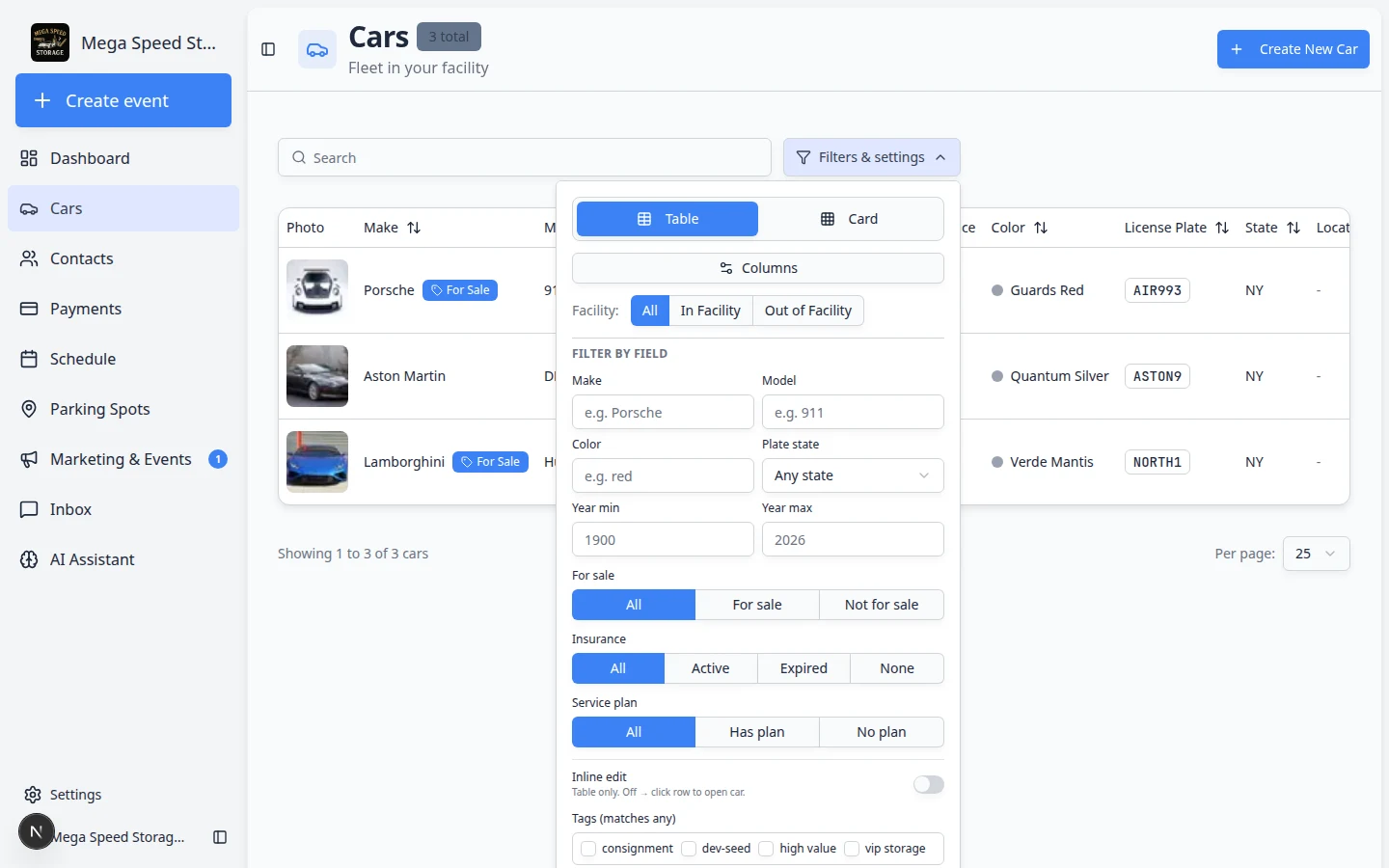The image size is (1389, 868).
Task: Open the Lamborghini photo thumbnail
Action: coord(317,462)
